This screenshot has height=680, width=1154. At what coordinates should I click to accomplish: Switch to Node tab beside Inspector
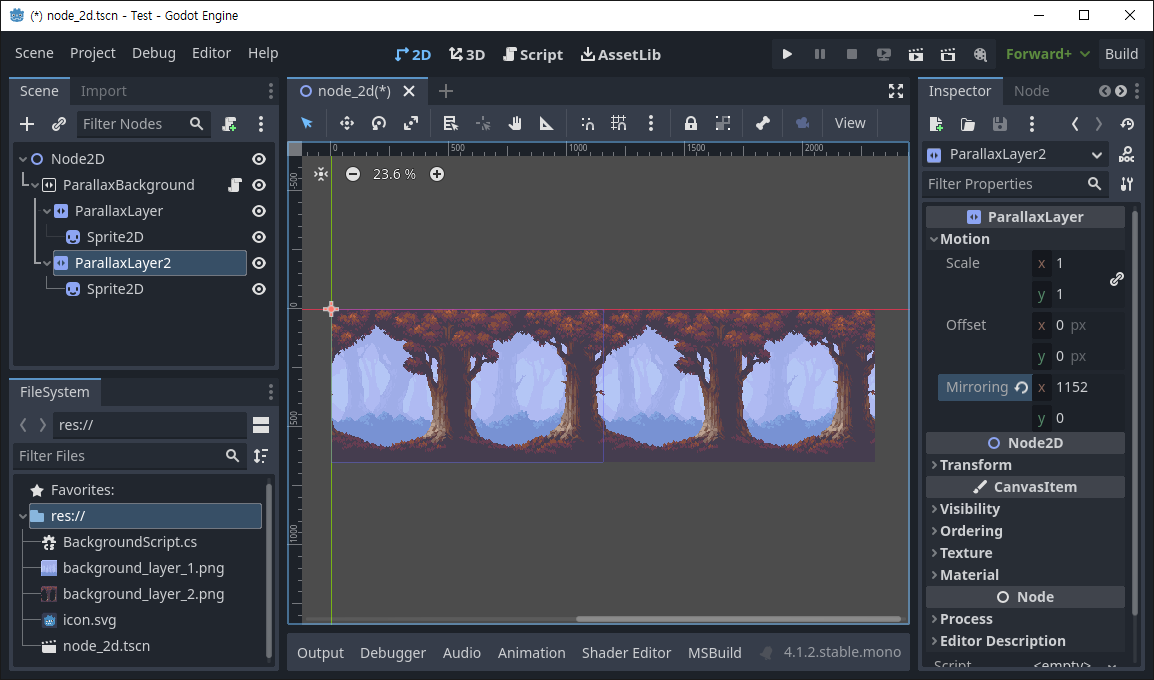click(1031, 91)
